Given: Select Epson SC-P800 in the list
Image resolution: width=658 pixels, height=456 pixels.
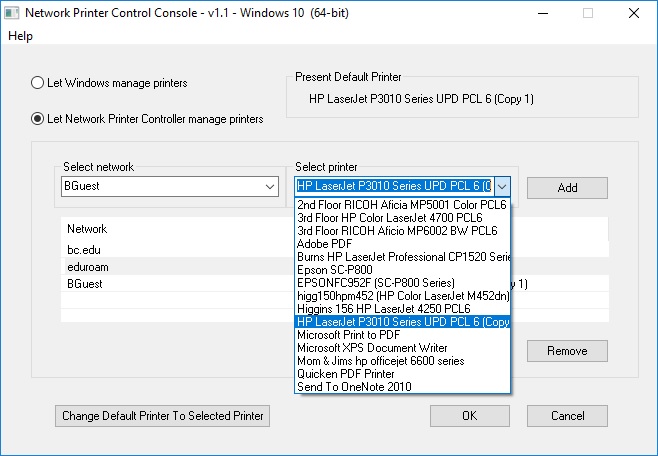Looking at the screenshot, I should [402, 270].
